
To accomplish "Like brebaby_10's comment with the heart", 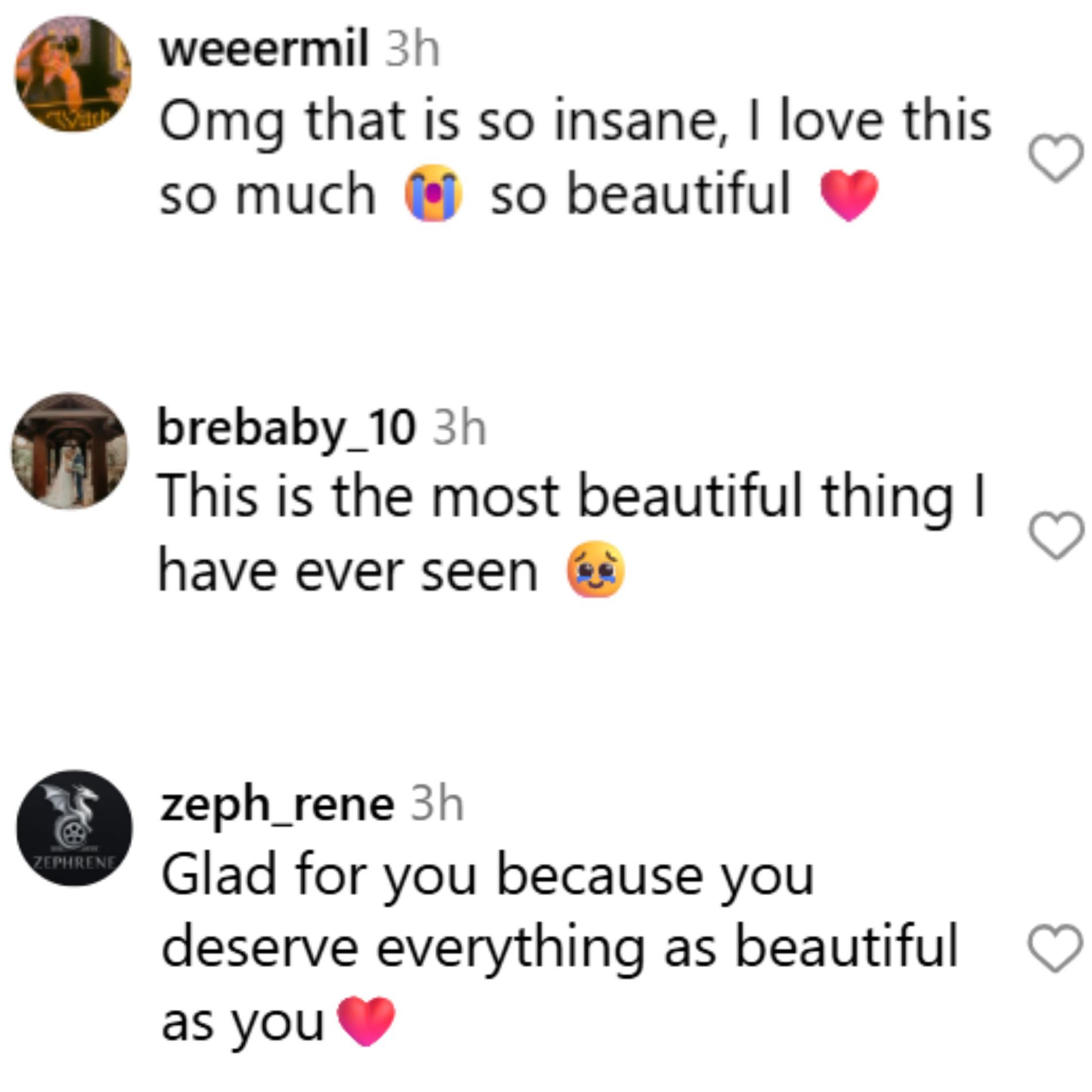I will (1056, 535).
